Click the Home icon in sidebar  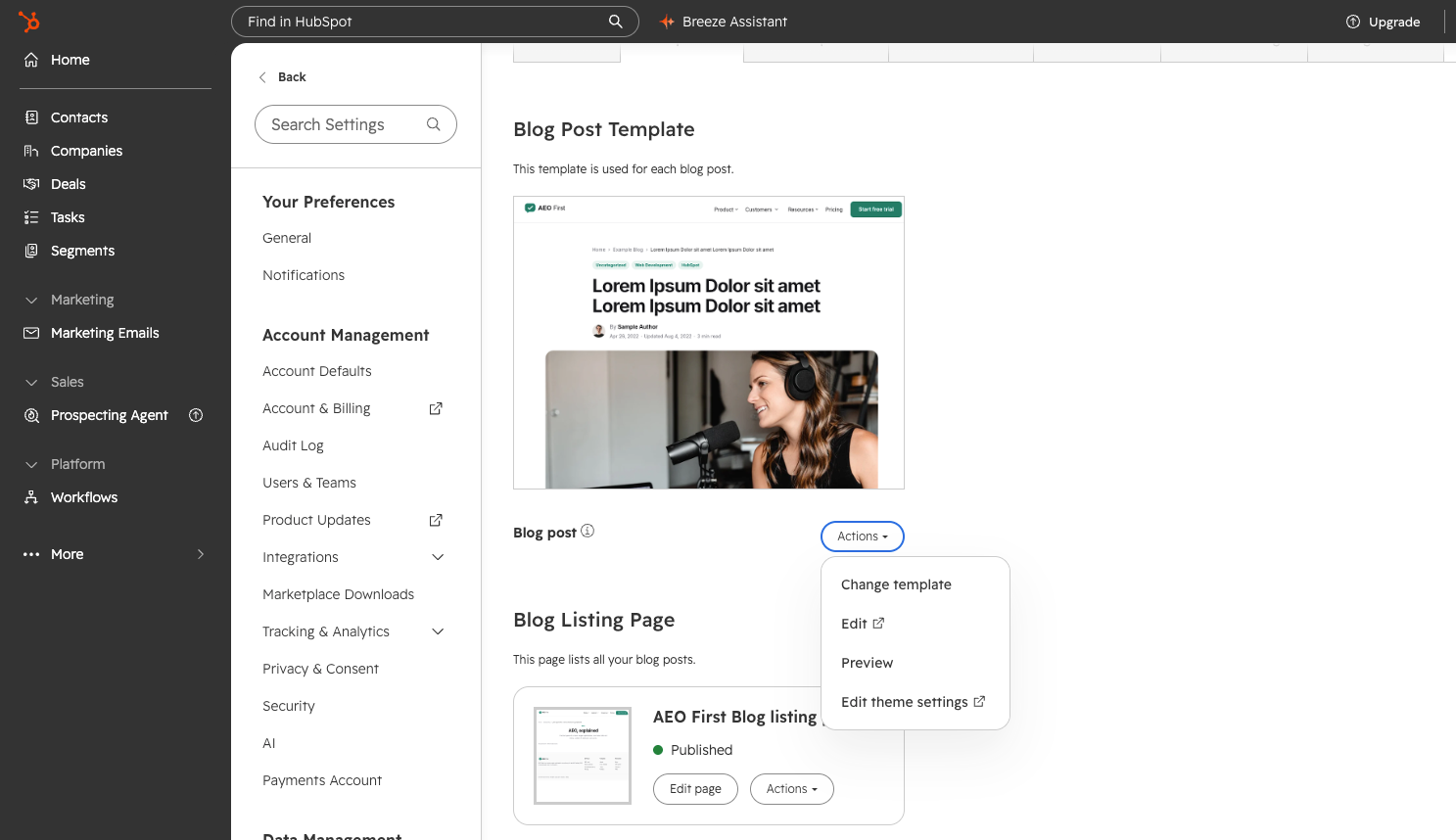pos(31,60)
